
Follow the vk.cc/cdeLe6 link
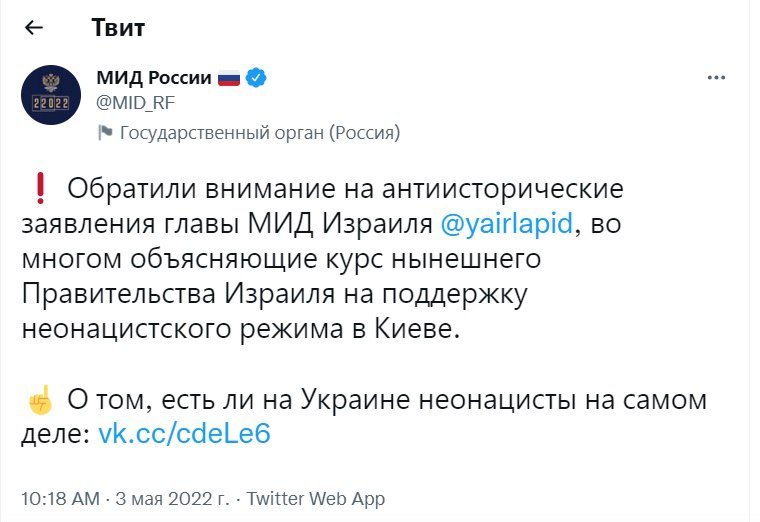click(184, 435)
